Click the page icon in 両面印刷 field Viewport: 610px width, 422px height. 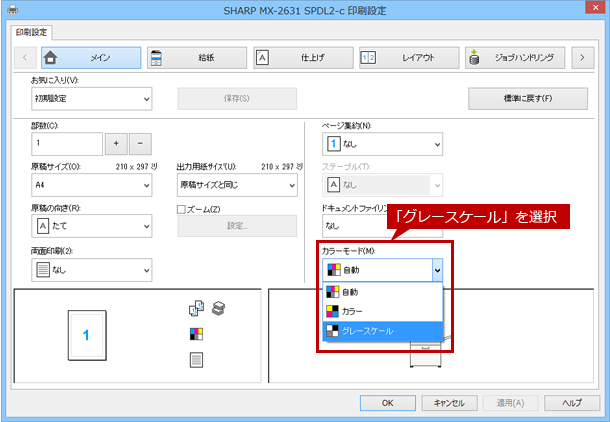[43, 270]
